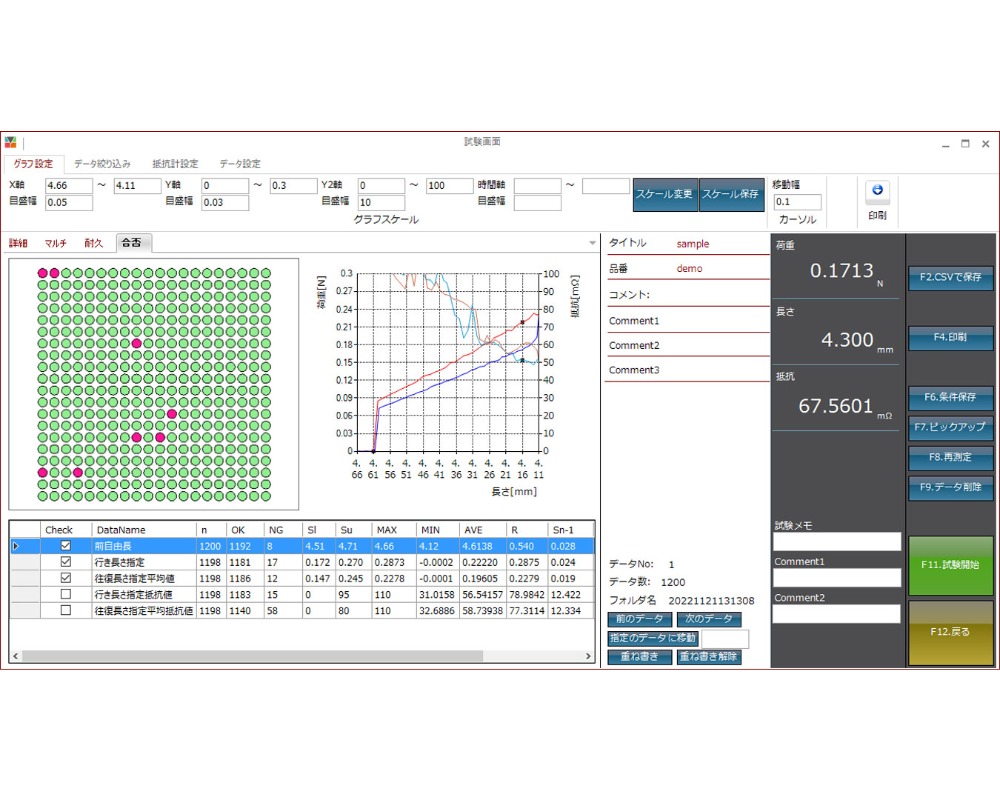Enable the 往復長さ指定平均抵抗値 row checkbox
Screen dimensions: 1000x800
[x=66, y=611]
